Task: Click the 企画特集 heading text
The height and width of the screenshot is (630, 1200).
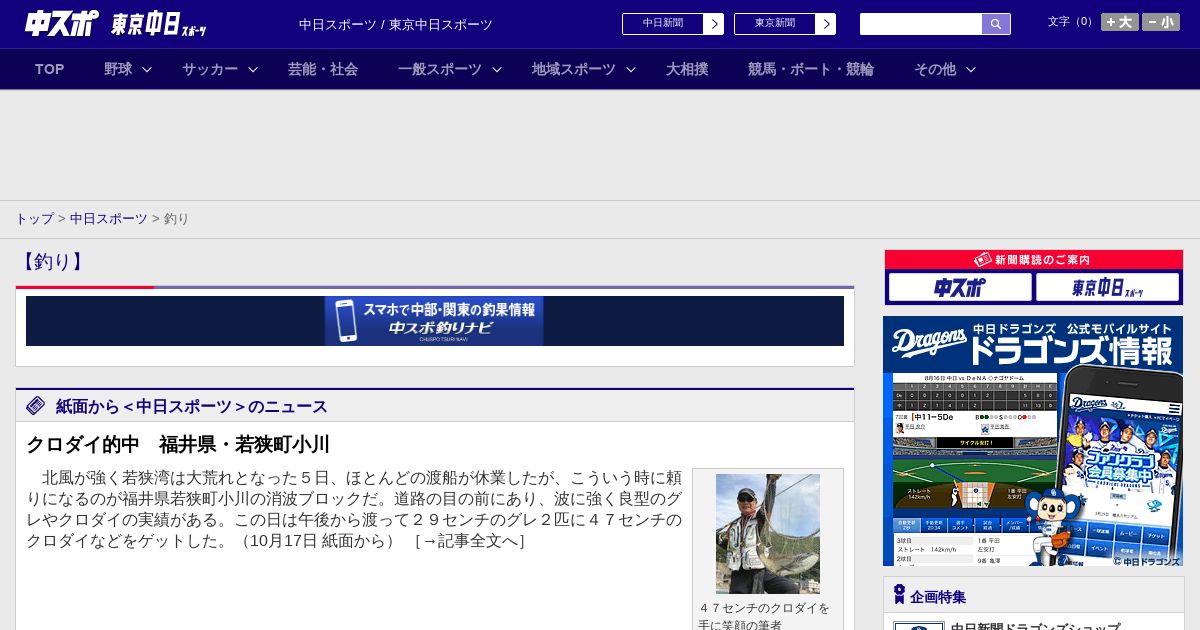Action: pos(938,597)
